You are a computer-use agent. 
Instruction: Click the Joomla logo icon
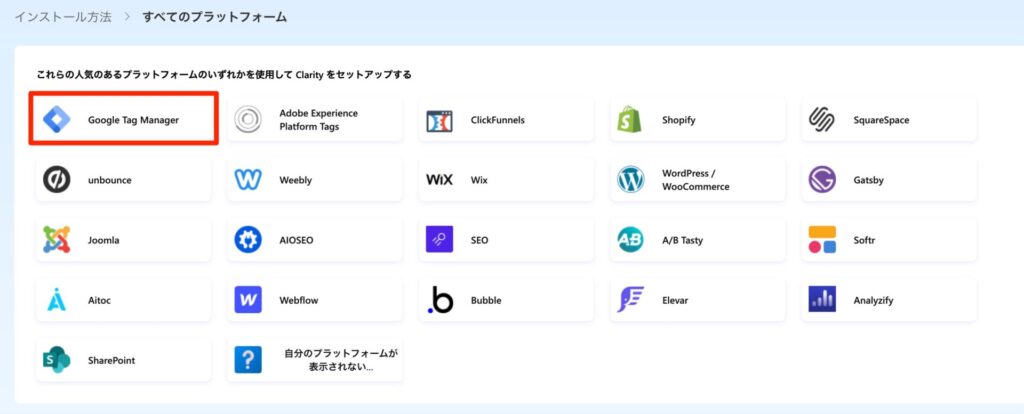coord(57,240)
